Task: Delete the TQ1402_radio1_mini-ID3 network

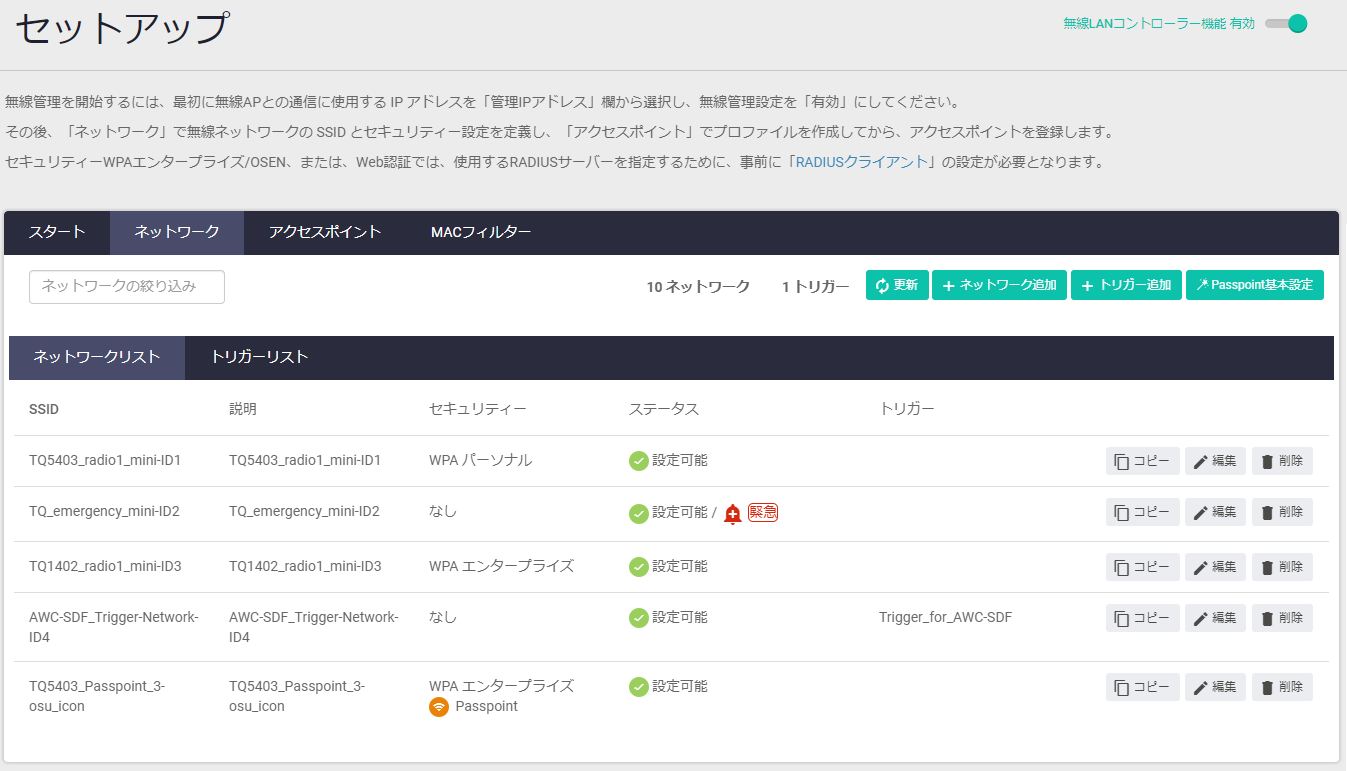Action: pyautogui.click(x=1282, y=567)
